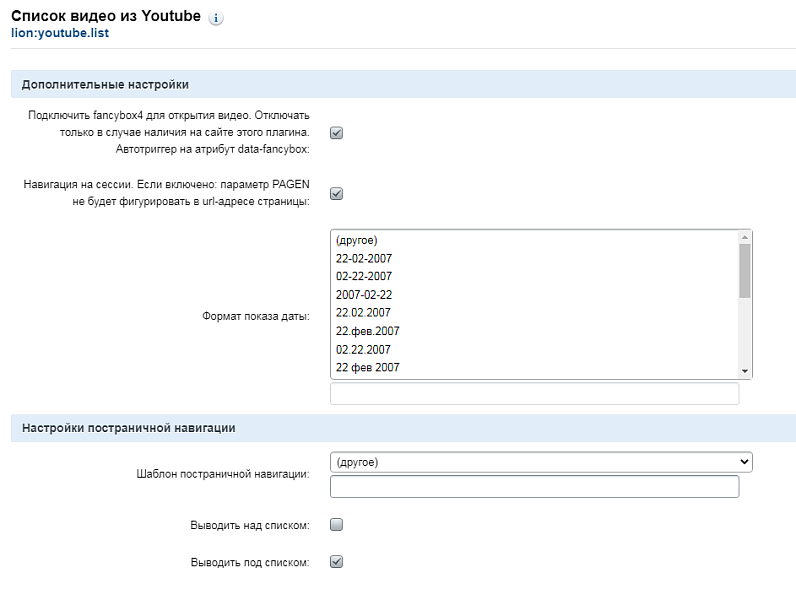The image size is (796, 600).
Task: Select date format 2007-02-22
Action: pos(364,294)
